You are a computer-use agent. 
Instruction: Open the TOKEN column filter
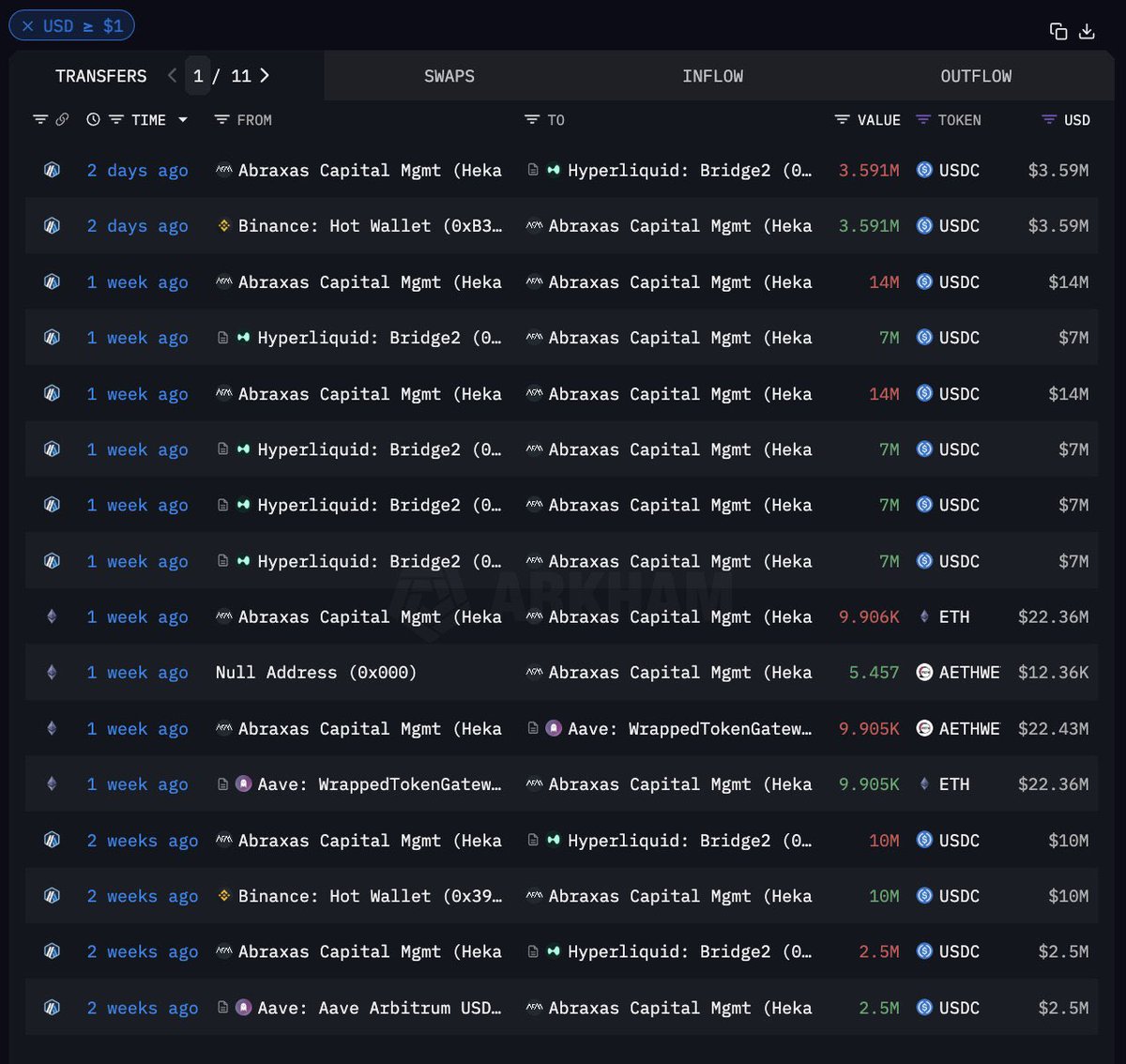pos(923,120)
